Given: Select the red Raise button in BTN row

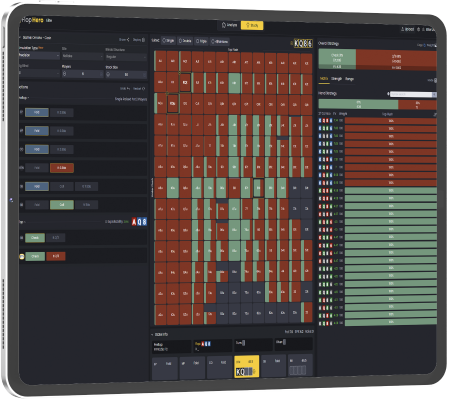Looking at the screenshot, I should pos(62,168).
